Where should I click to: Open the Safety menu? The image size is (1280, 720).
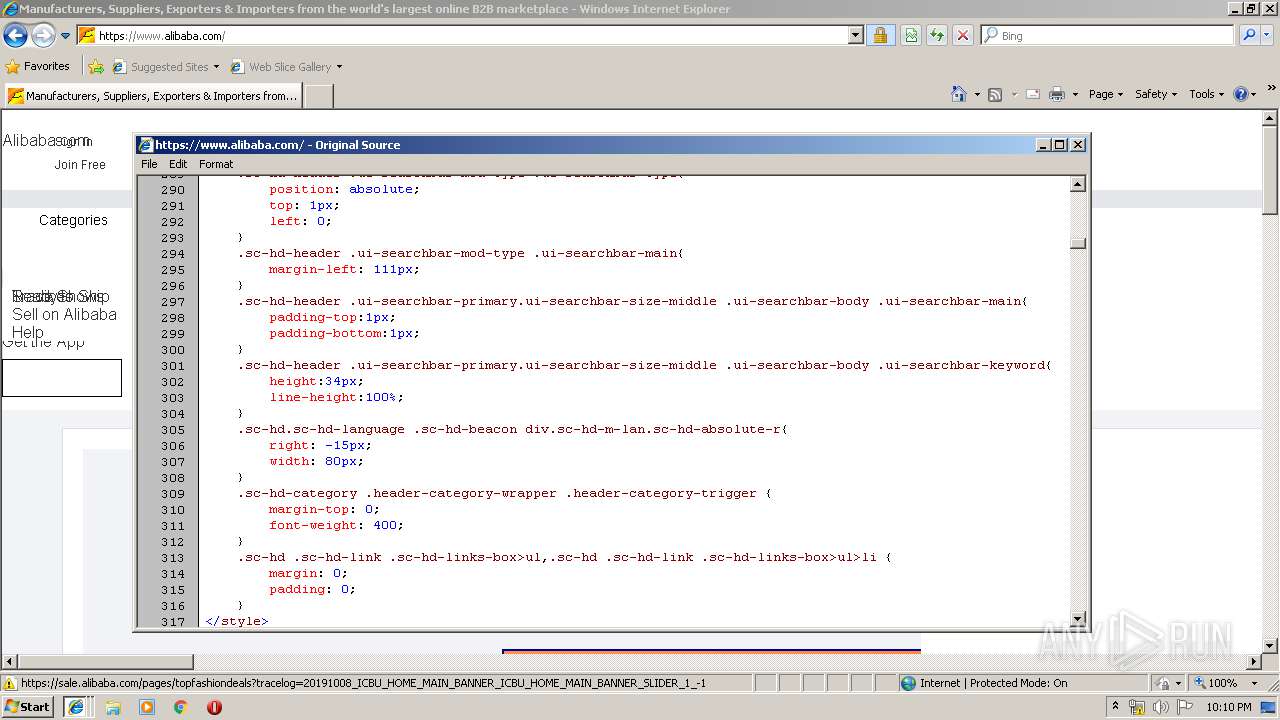[x=1156, y=94]
